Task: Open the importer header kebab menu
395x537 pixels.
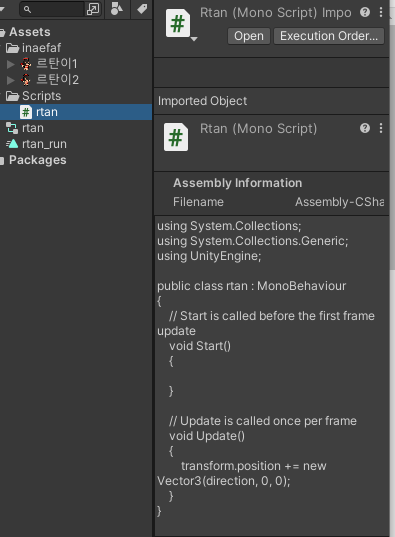Action: [381, 12]
